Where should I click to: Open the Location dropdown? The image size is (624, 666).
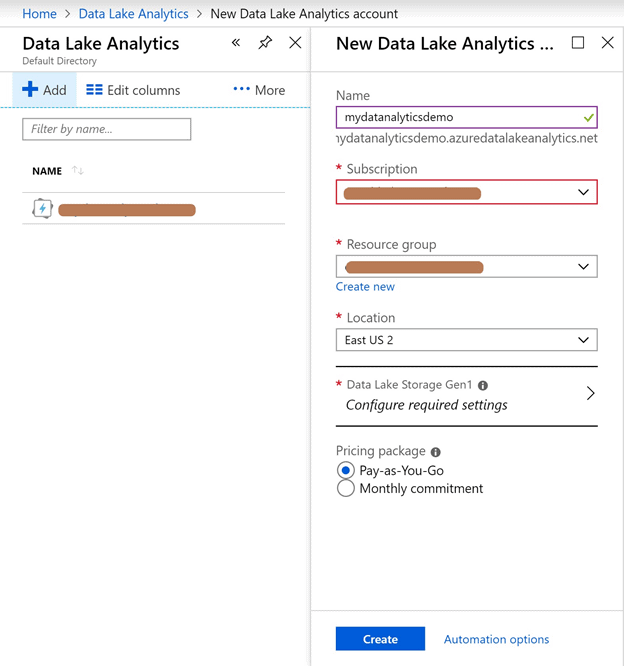click(x=466, y=340)
